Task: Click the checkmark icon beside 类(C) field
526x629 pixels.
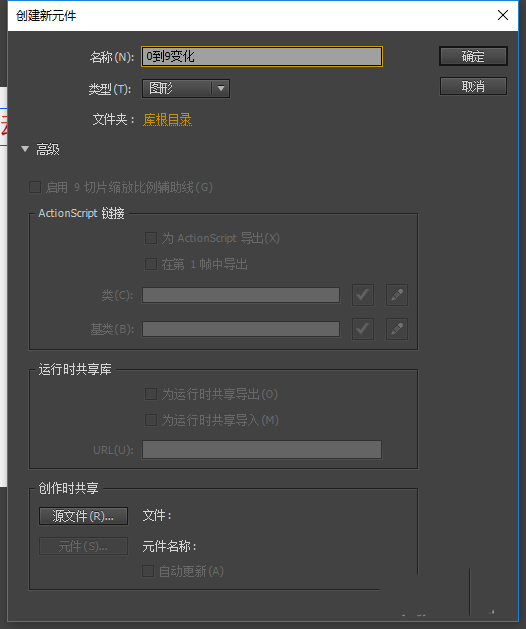Action: pos(363,295)
